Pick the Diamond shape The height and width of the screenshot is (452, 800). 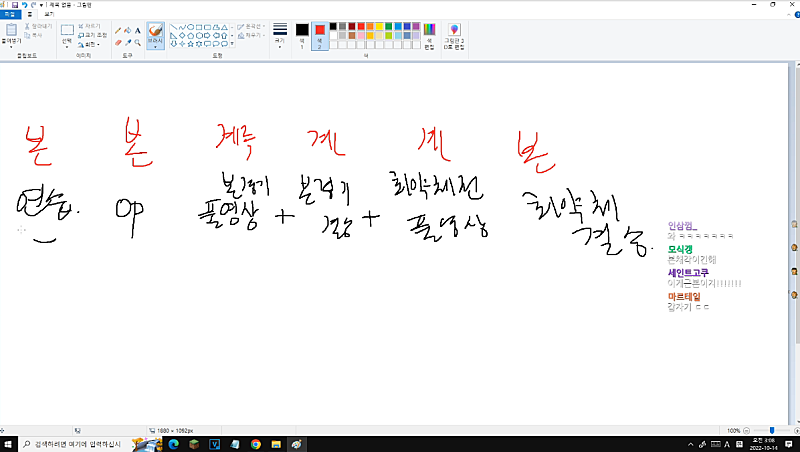point(182,36)
